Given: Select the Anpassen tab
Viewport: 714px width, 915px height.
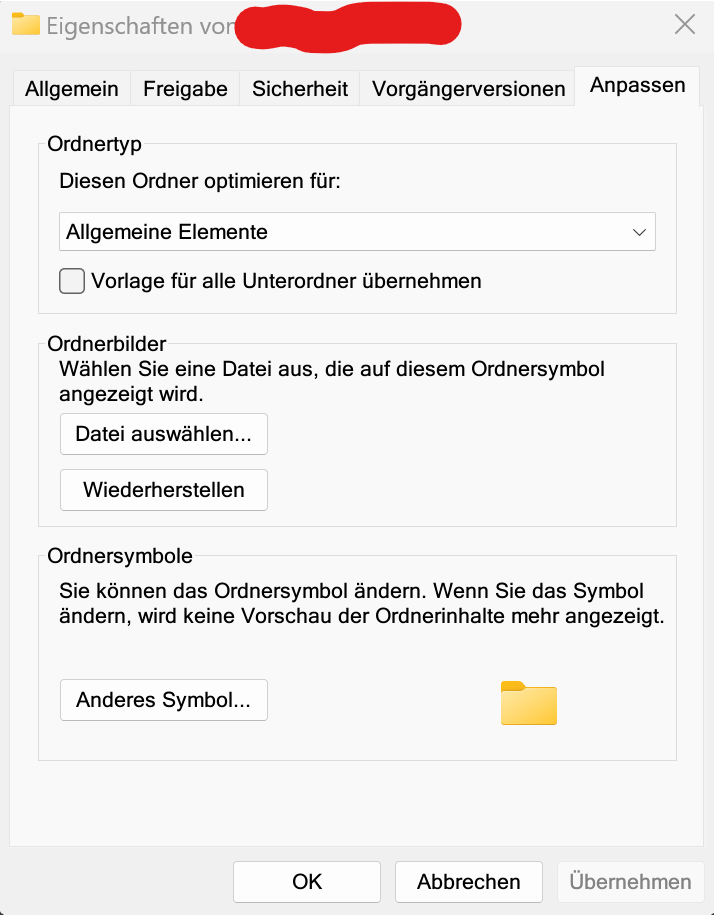Looking at the screenshot, I should [637, 85].
